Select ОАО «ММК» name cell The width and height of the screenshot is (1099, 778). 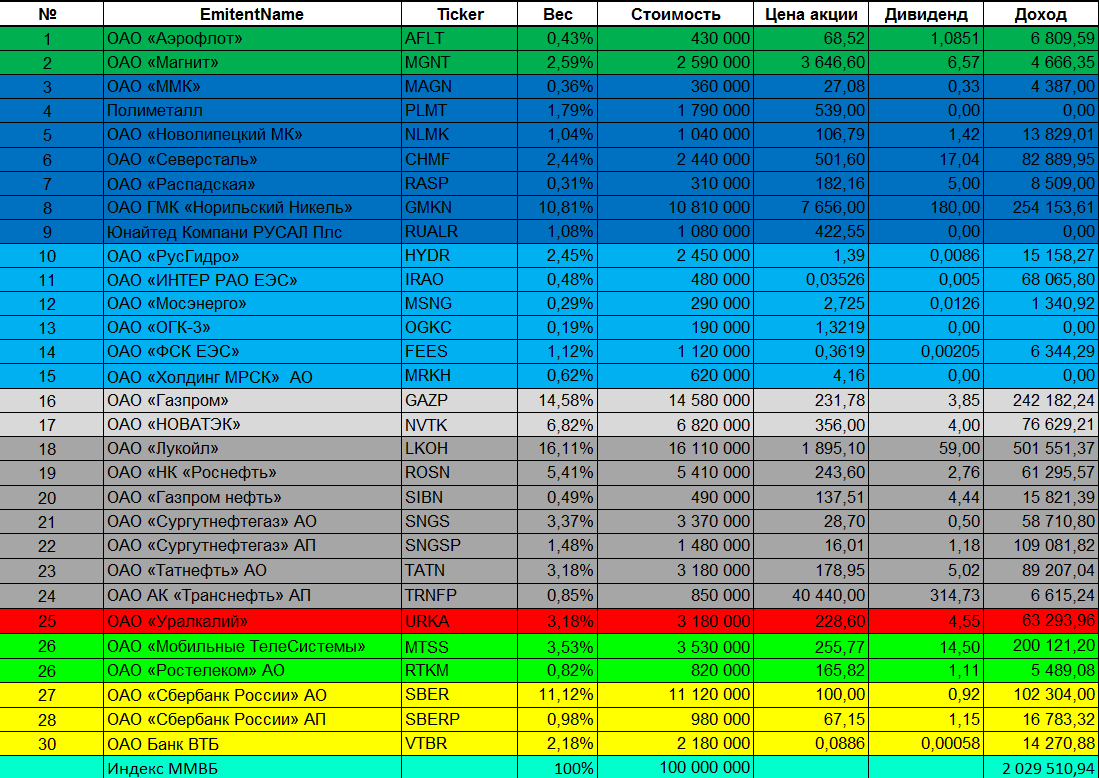pyautogui.click(x=252, y=87)
